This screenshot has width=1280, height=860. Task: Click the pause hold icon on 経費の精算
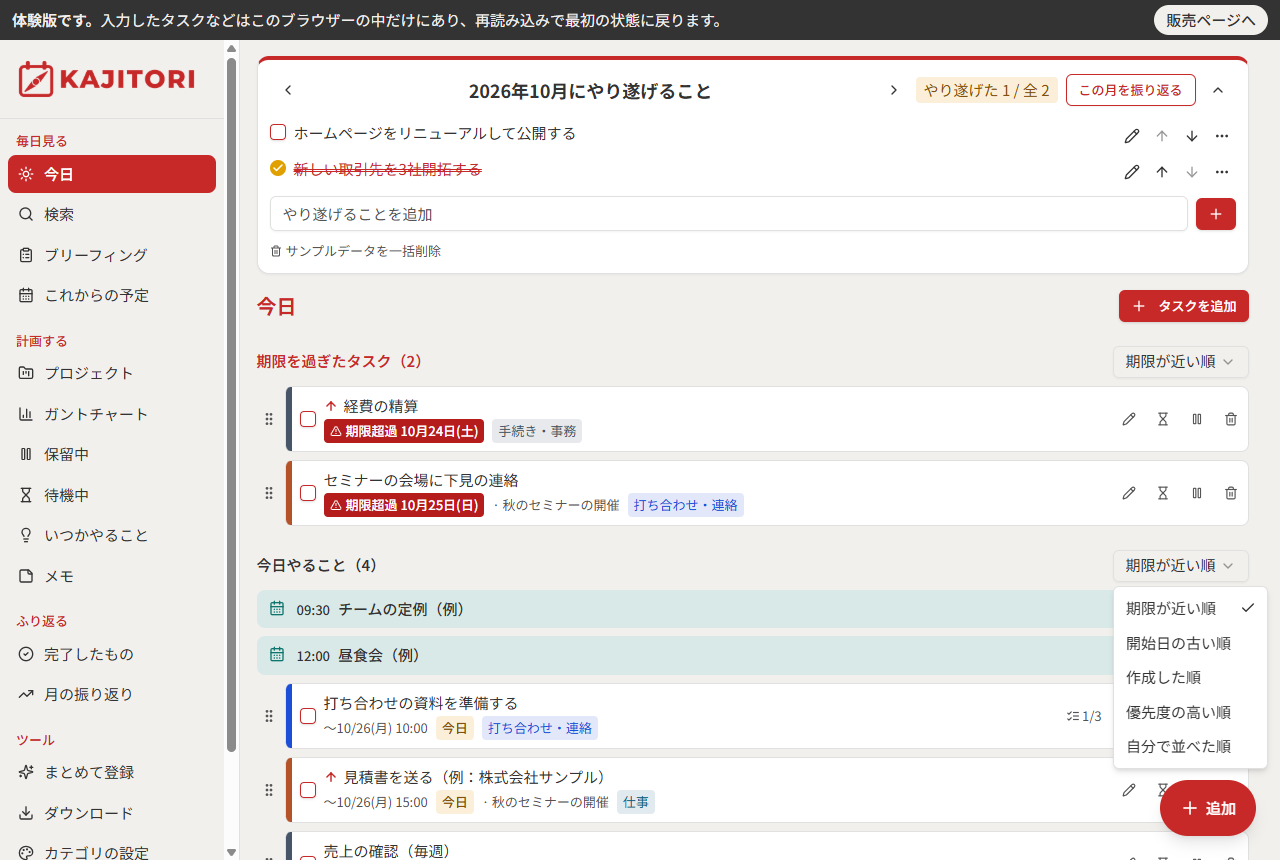point(1197,419)
